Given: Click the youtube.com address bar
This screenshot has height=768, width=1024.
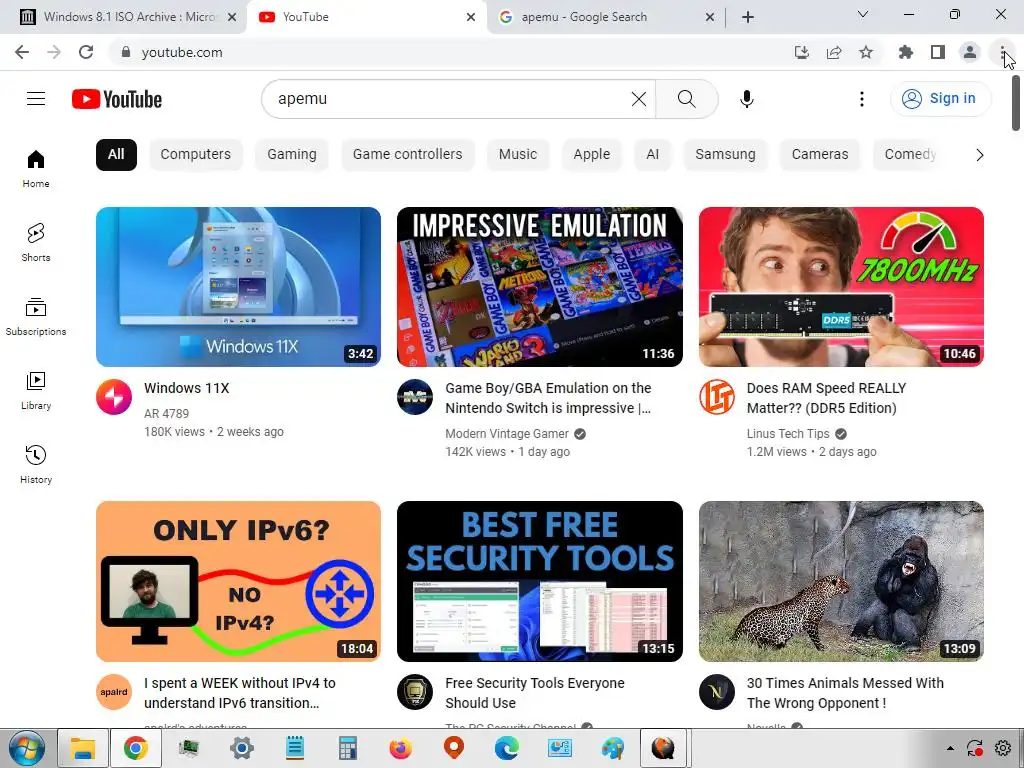Looking at the screenshot, I should coord(451,52).
